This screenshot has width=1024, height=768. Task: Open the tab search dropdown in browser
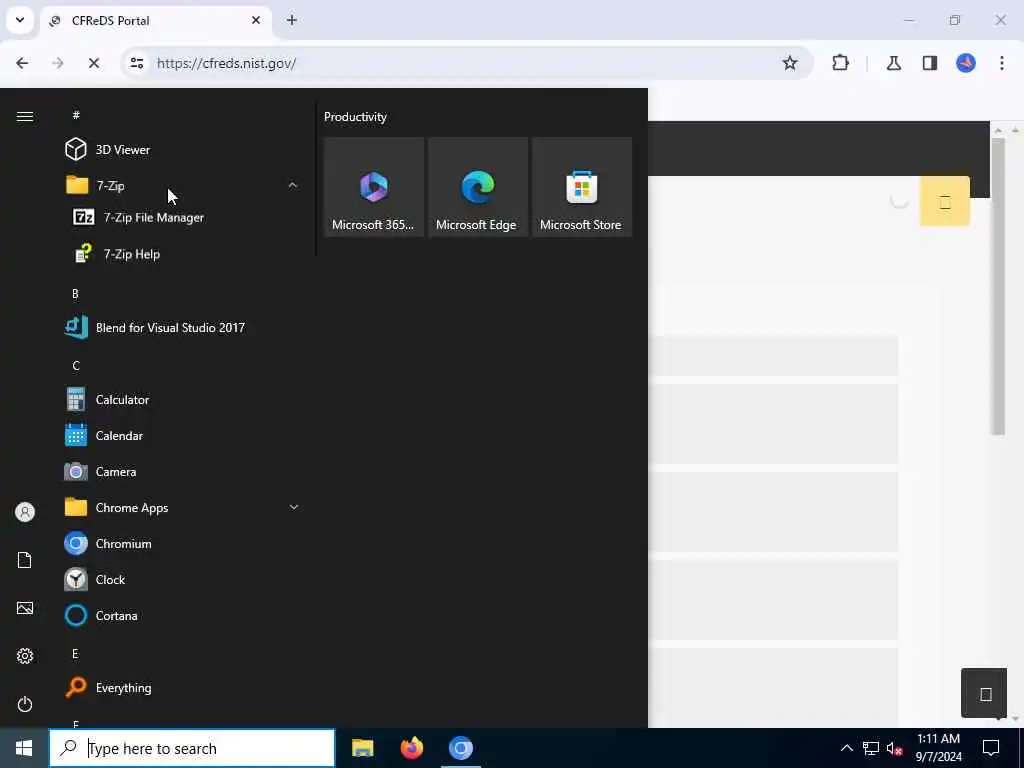(20, 20)
